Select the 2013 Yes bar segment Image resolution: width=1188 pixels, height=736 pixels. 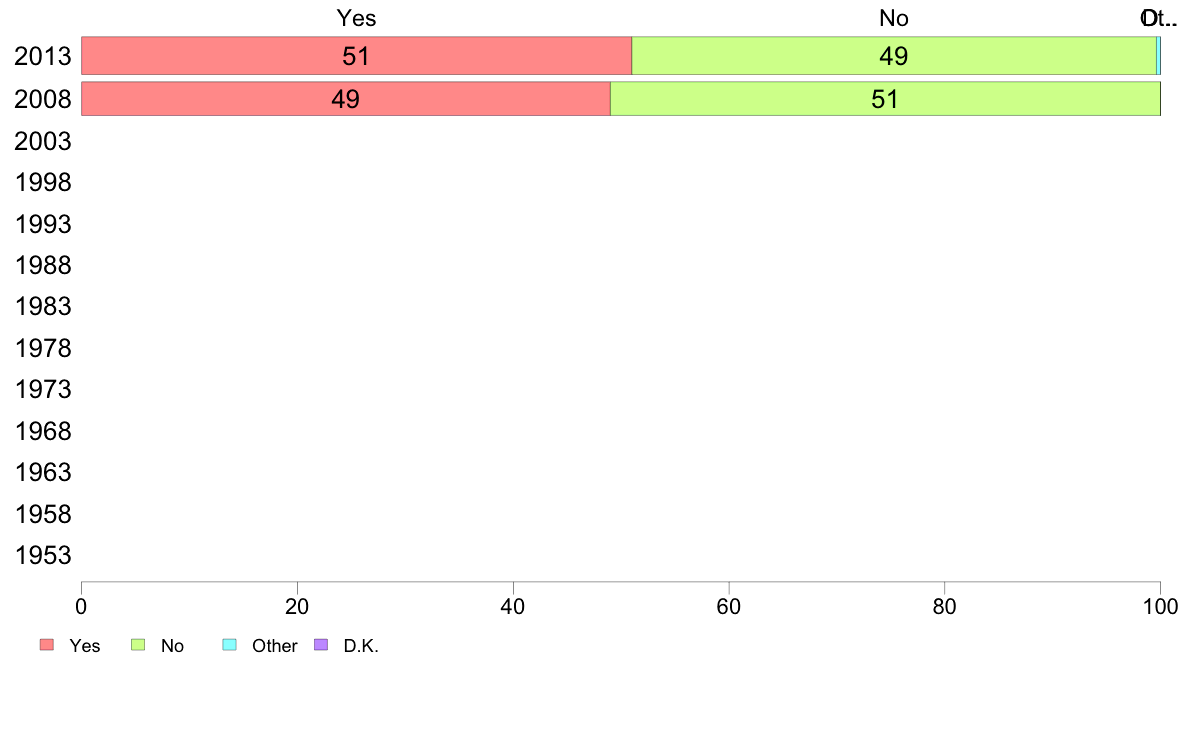356,56
